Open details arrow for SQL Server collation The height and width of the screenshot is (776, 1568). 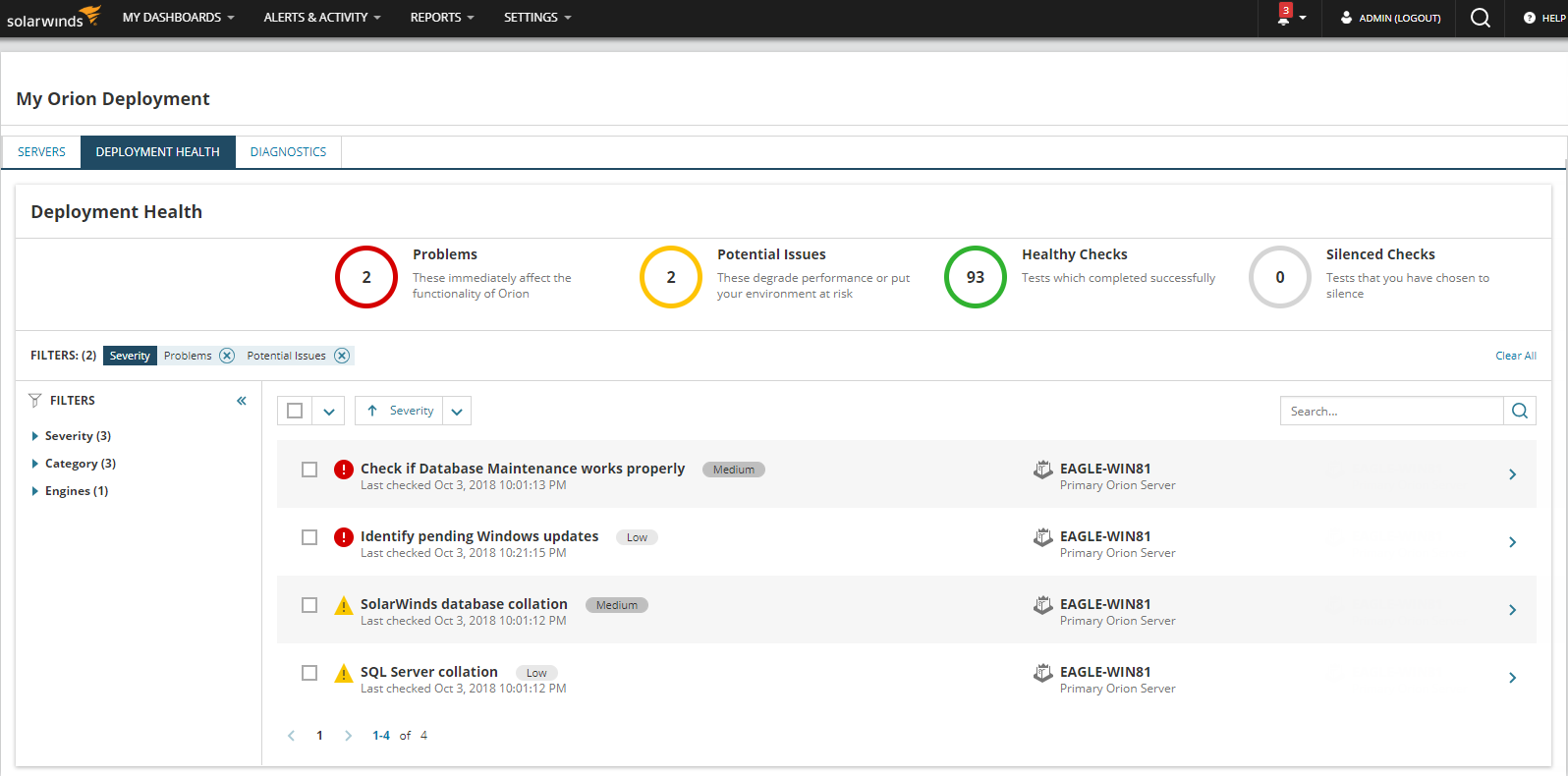coord(1512,678)
